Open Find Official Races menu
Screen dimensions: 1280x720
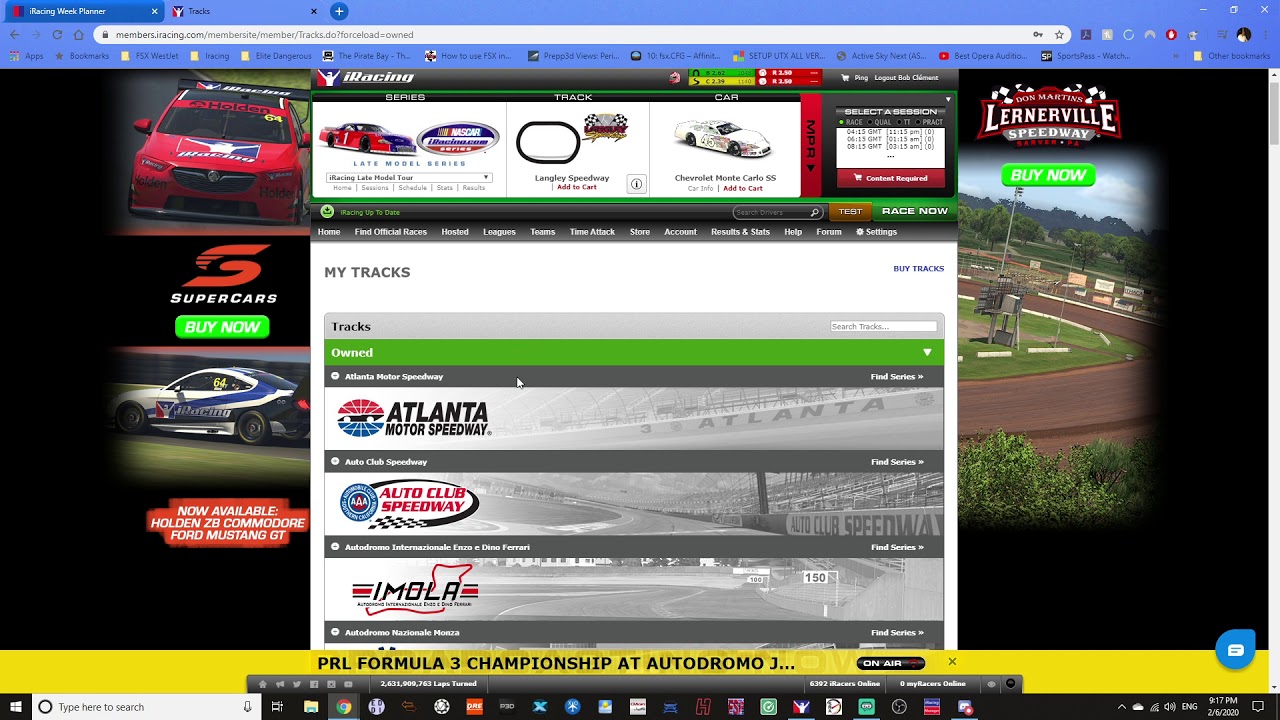click(x=390, y=232)
